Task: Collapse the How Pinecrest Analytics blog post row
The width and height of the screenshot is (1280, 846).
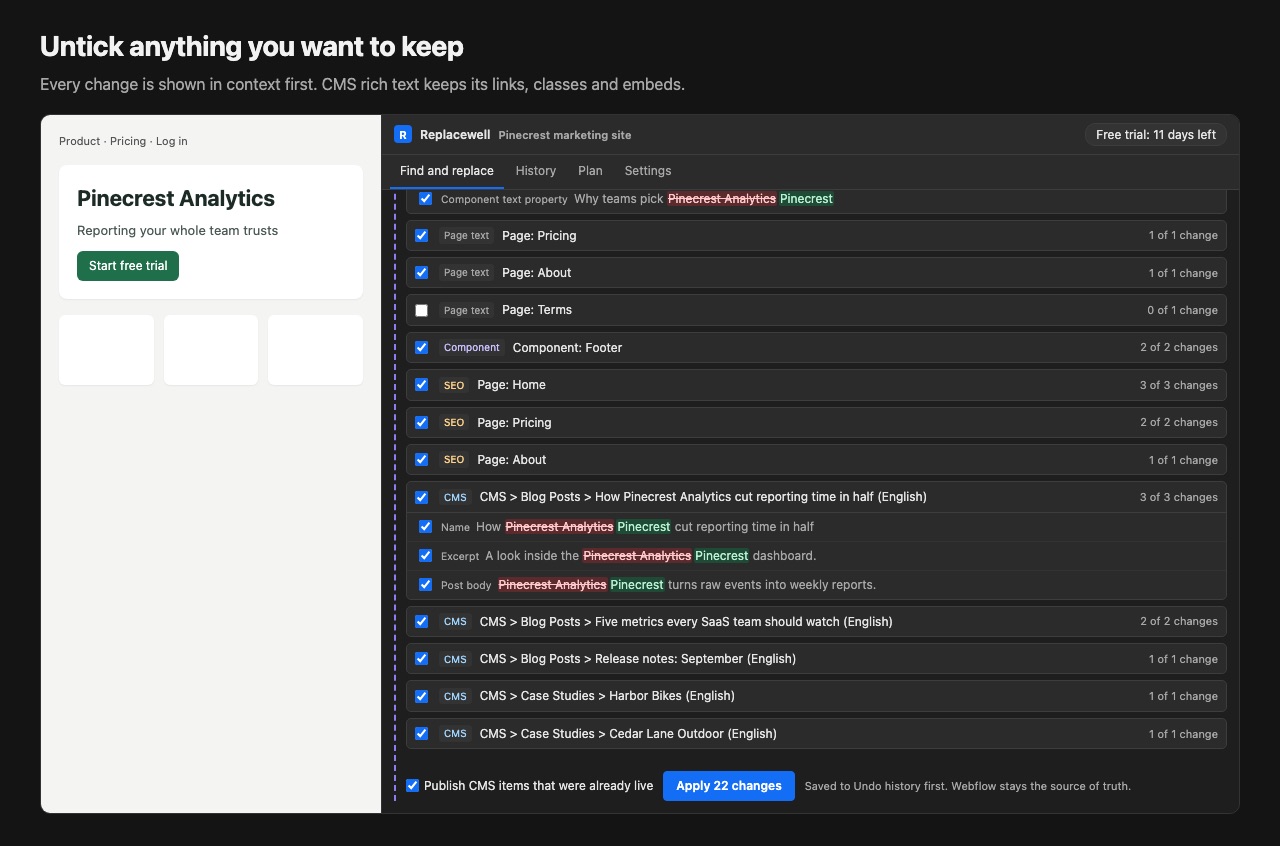Action: pos(816,497)
